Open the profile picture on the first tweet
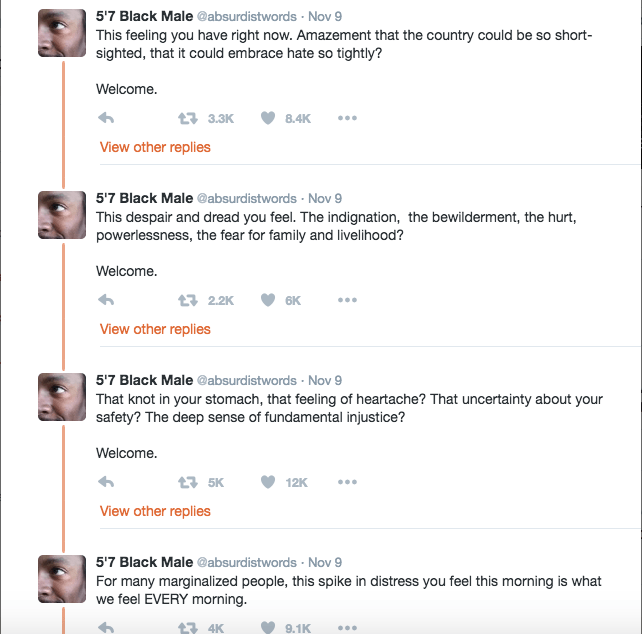This screenshot has width=642, height=634. pos(62,33)
